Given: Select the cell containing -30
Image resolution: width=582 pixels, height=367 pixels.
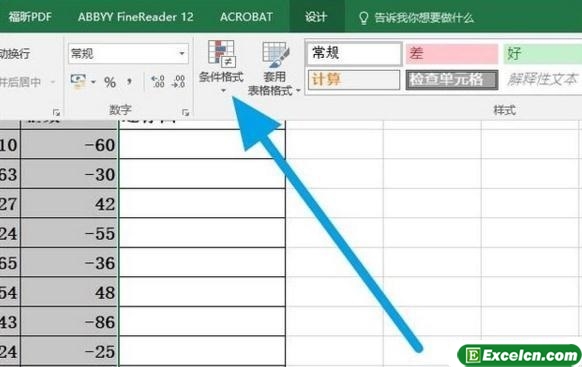Looking at the screenshot, I should (x=69, y=174).
